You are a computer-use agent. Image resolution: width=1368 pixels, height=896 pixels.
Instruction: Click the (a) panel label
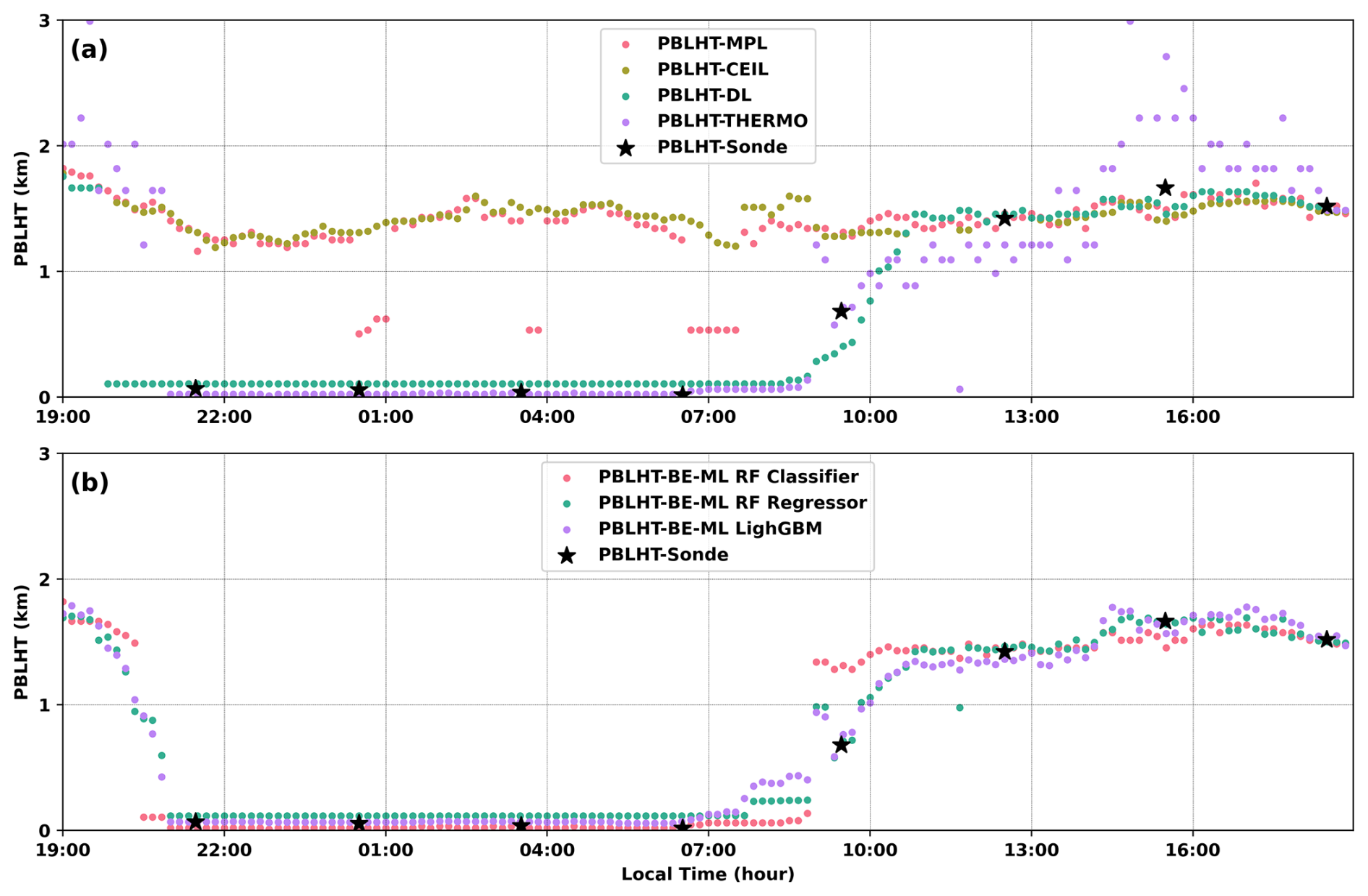[x=89, y=50]
